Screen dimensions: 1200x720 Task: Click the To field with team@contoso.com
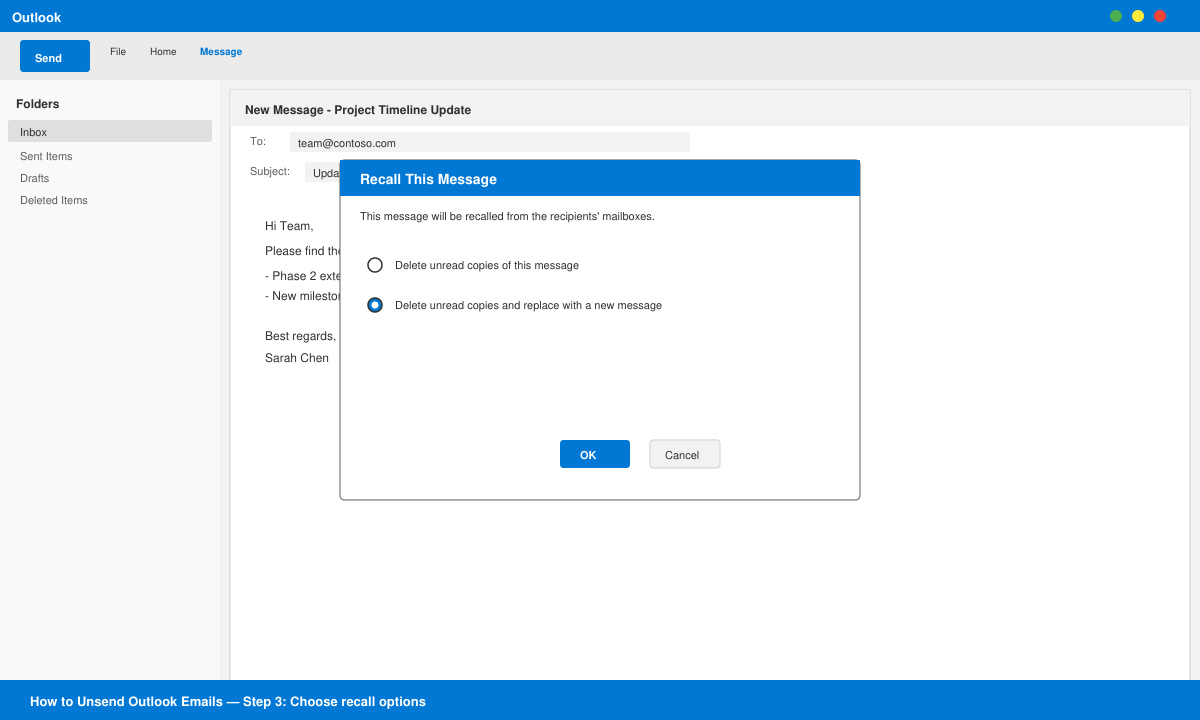tap(490, 142)
